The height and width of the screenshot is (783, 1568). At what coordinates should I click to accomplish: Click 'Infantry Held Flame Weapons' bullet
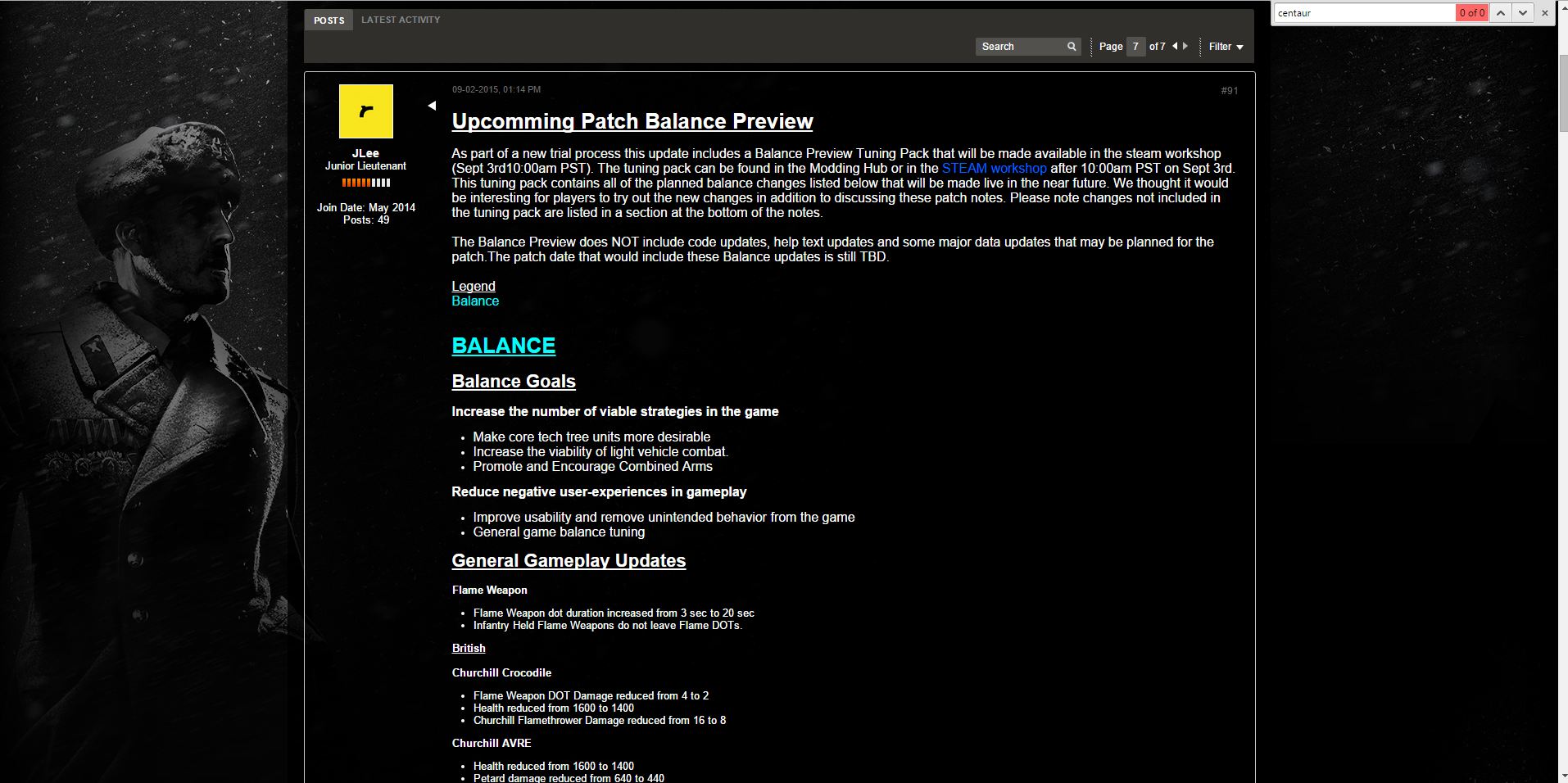click(x=608, y=626)
